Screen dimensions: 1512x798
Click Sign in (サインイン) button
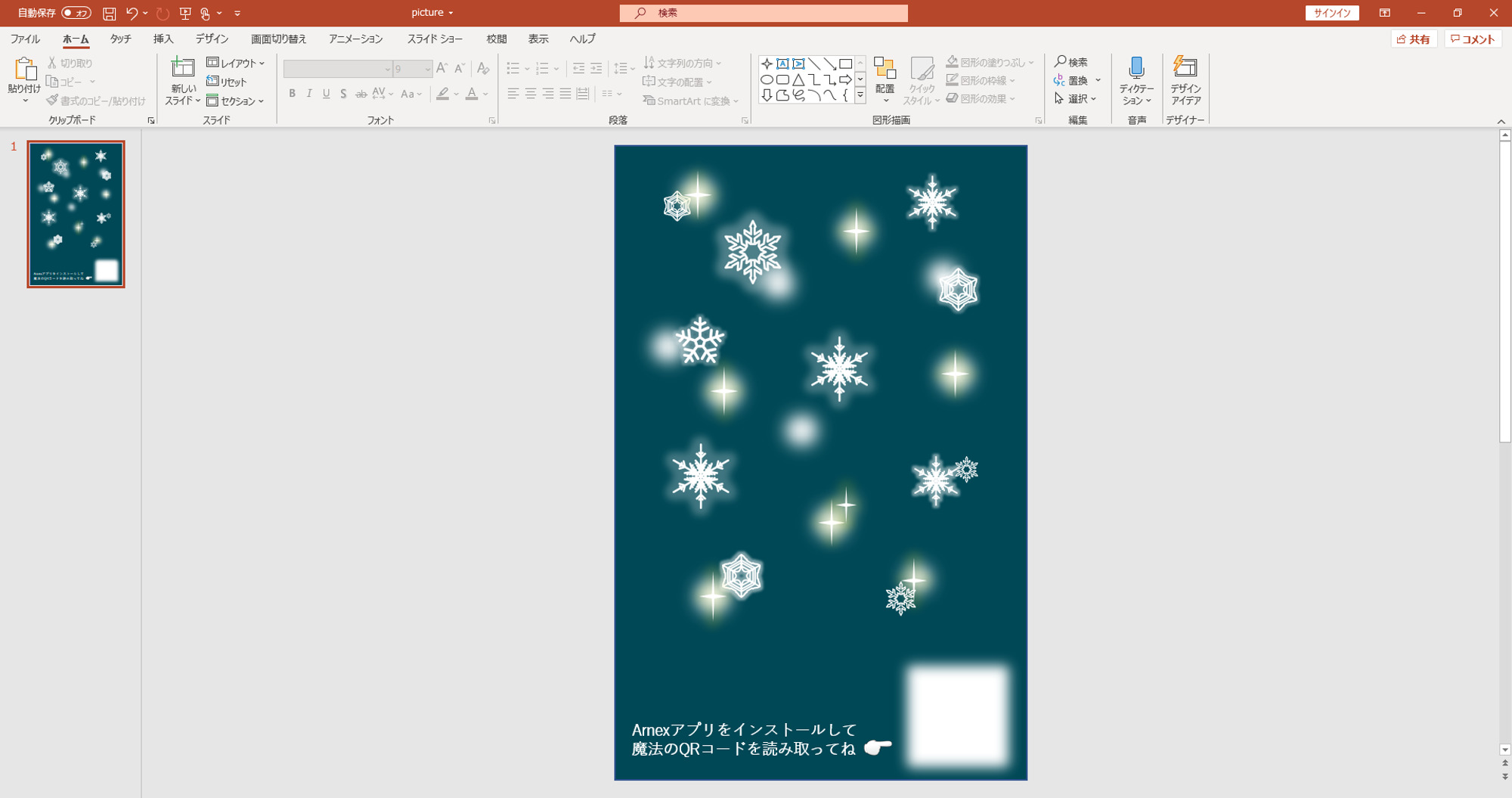1332,13
